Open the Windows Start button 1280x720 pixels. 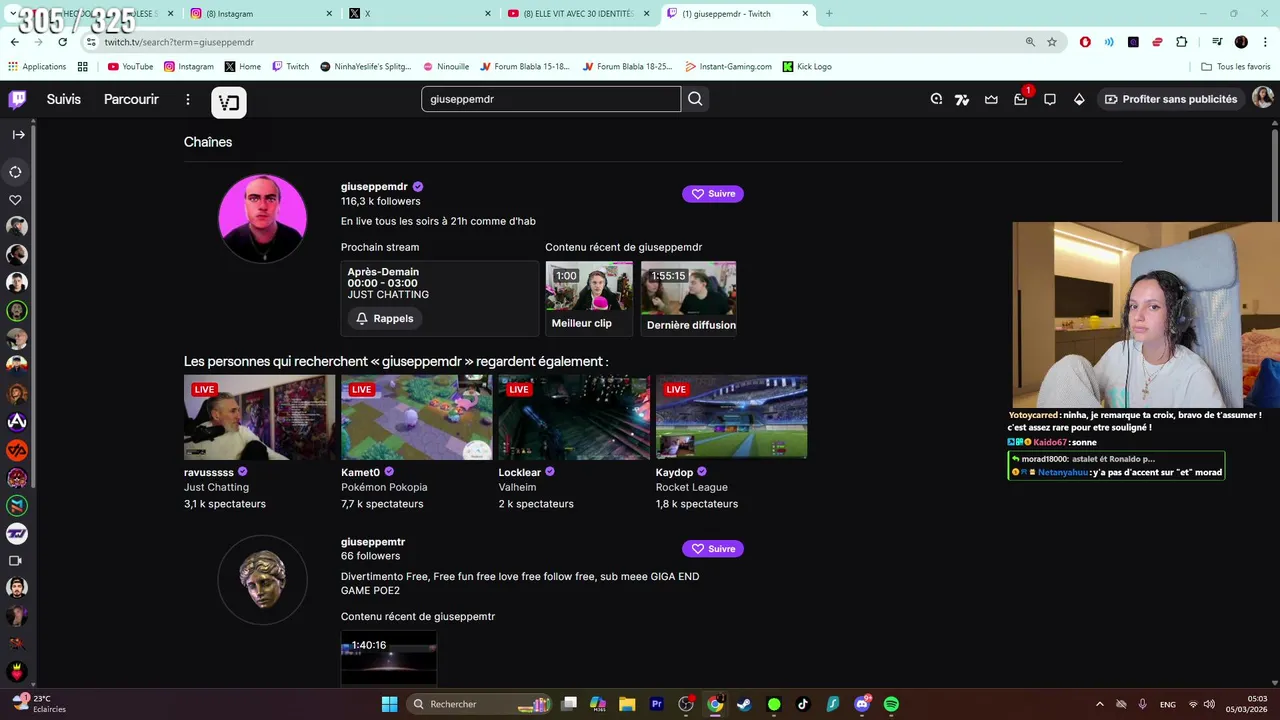coord(389,704)
